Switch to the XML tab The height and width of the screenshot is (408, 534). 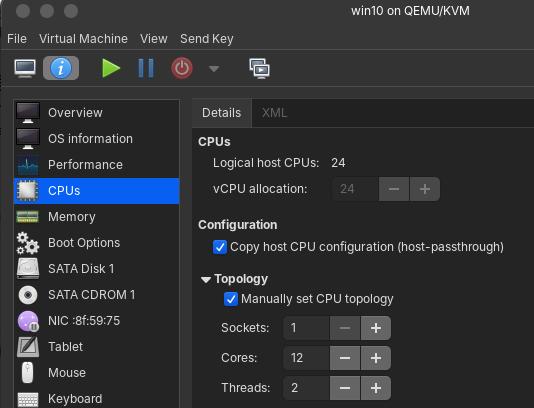[x=274, y=113]
